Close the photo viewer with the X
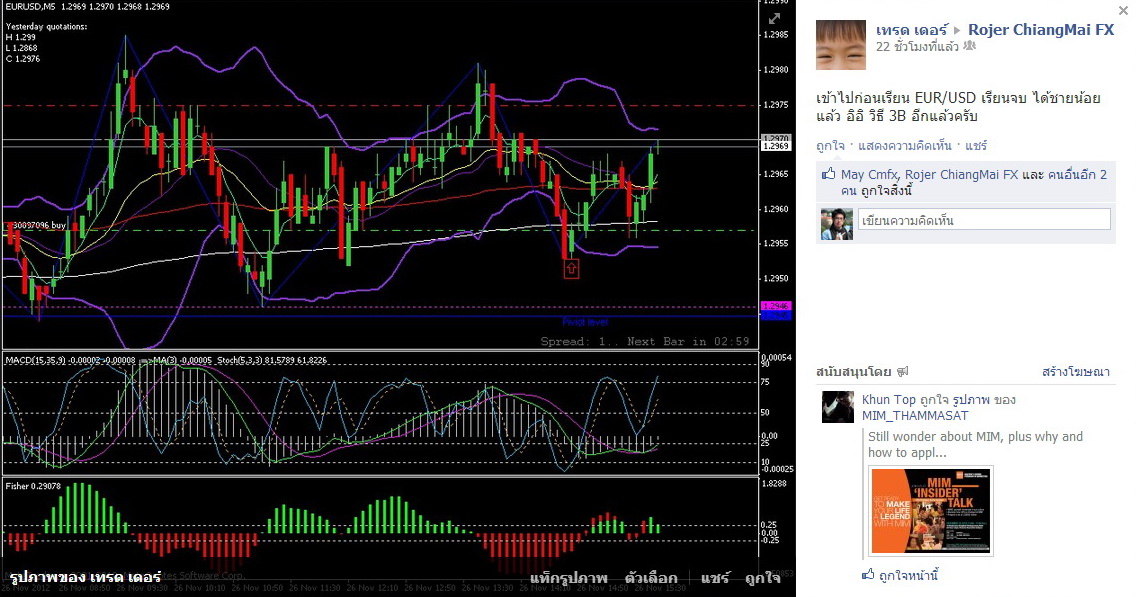Screen dimensions: 1136x597 pyautogui.click(x=1123, y=10)
